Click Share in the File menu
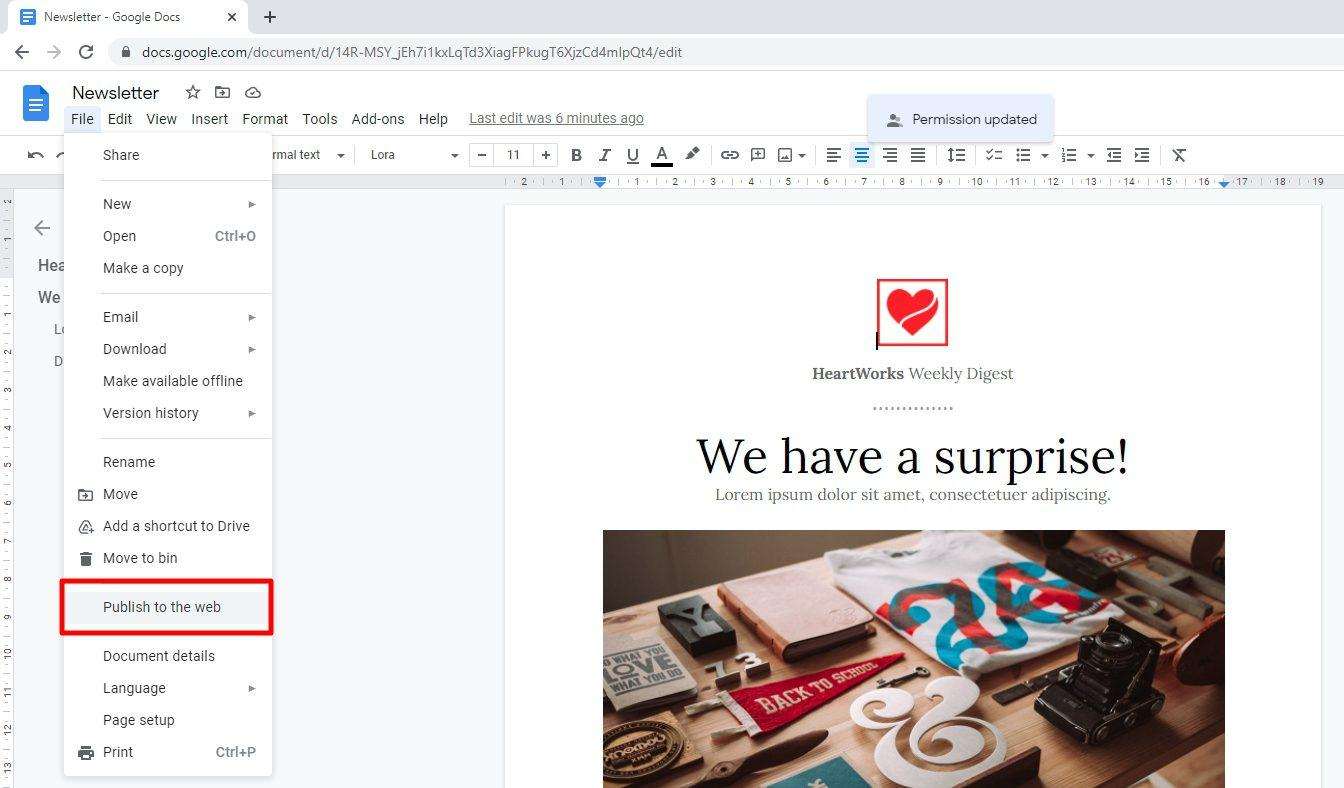 [168, 155]
